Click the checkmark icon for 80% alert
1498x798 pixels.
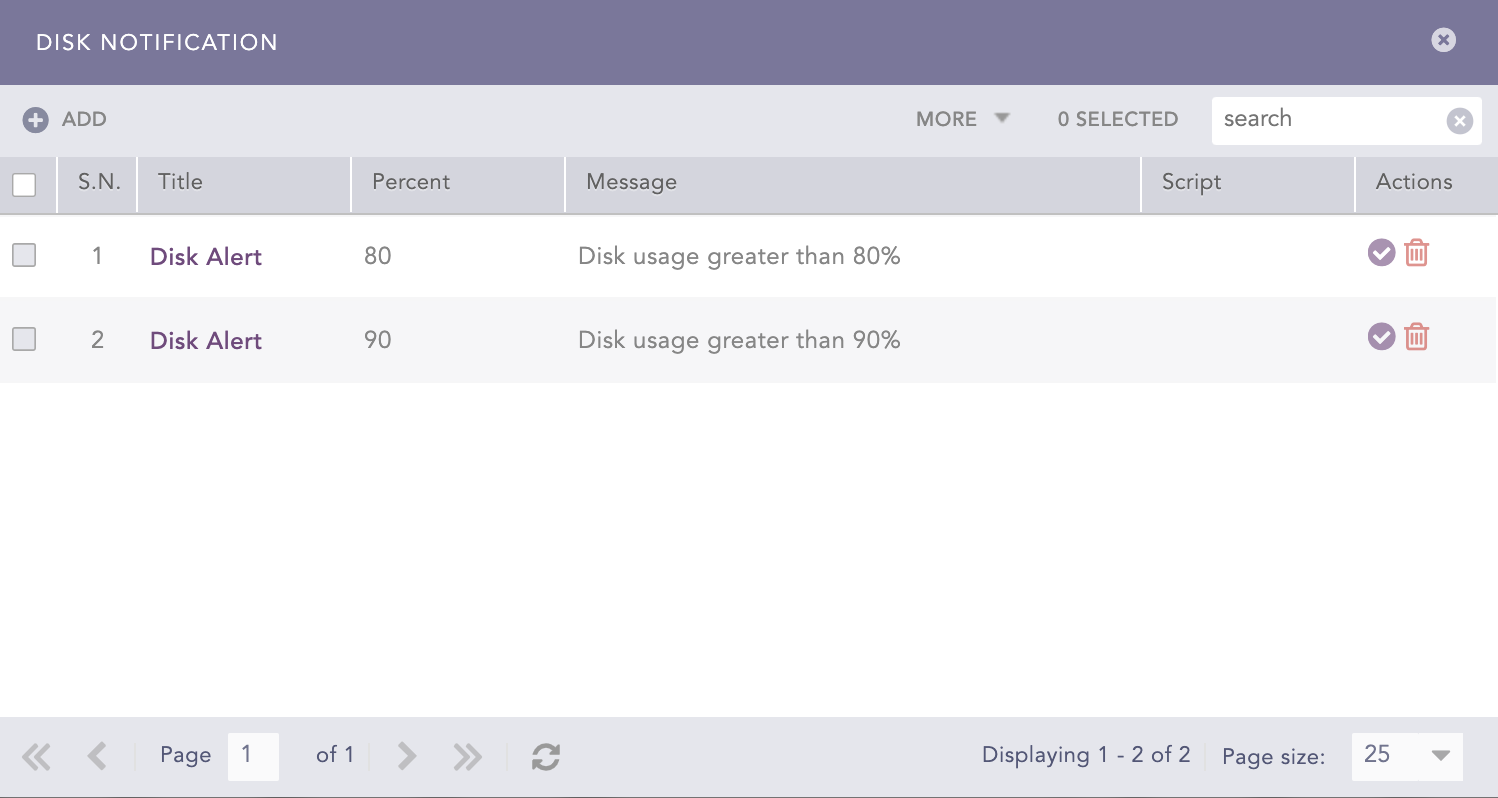[x=1381, y=253]
